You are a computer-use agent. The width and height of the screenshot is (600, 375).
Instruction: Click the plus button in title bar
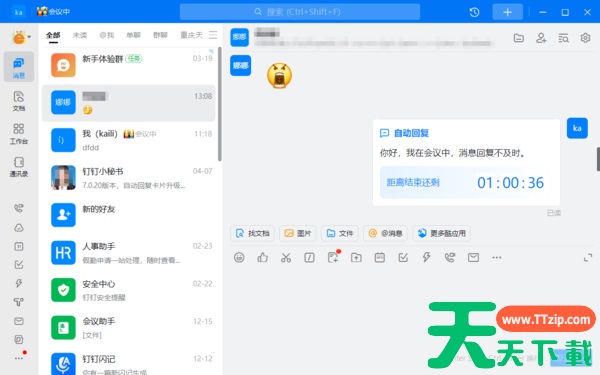507,12
